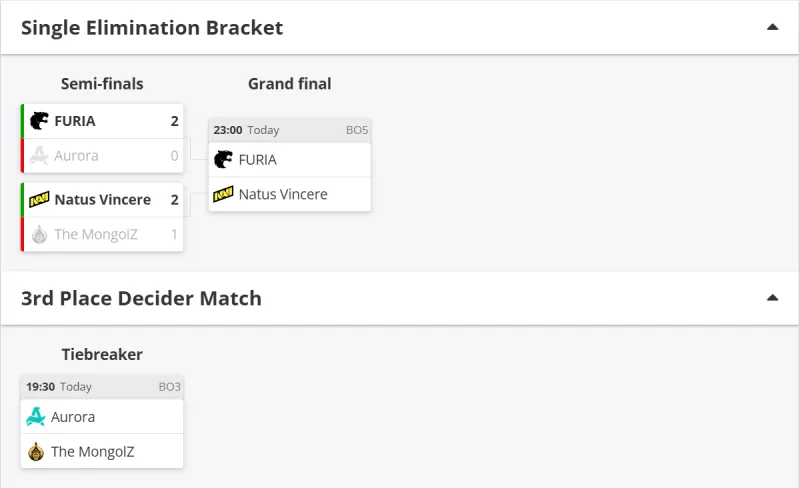Screen dimensions: 800x488
Task: Click teal Aurora logo in Tiebreaker match
Action: 36,417
